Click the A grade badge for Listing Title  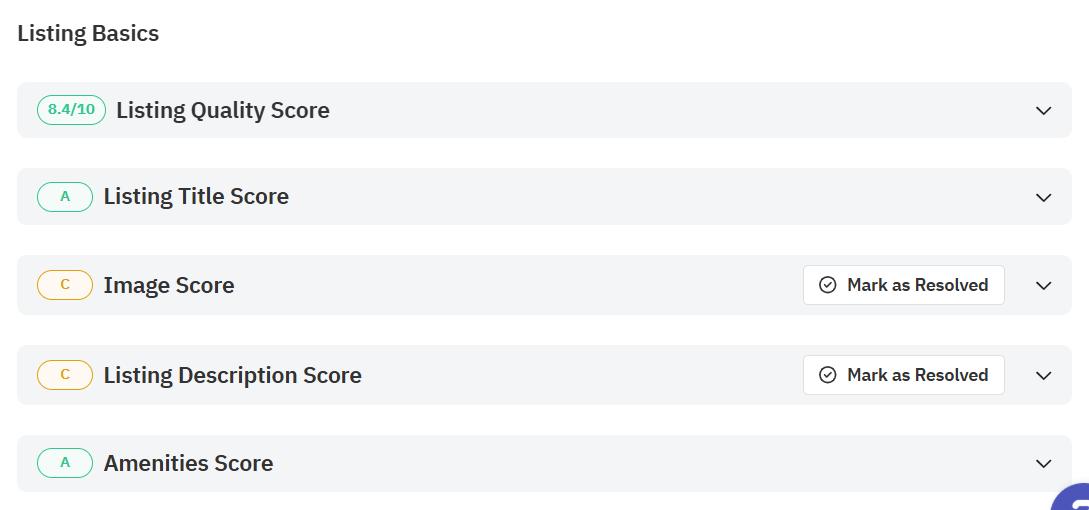(65, 197)
